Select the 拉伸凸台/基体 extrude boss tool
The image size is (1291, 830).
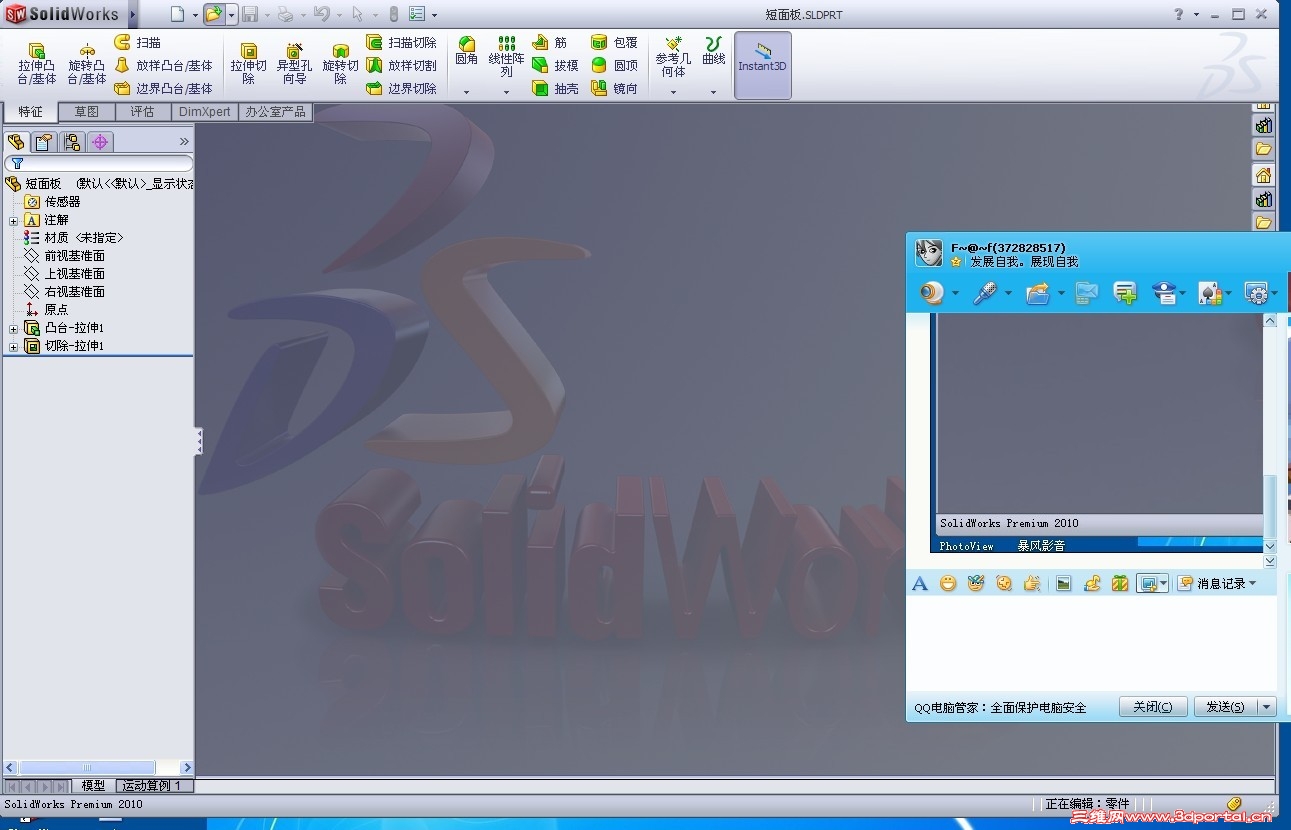point(37,64)
